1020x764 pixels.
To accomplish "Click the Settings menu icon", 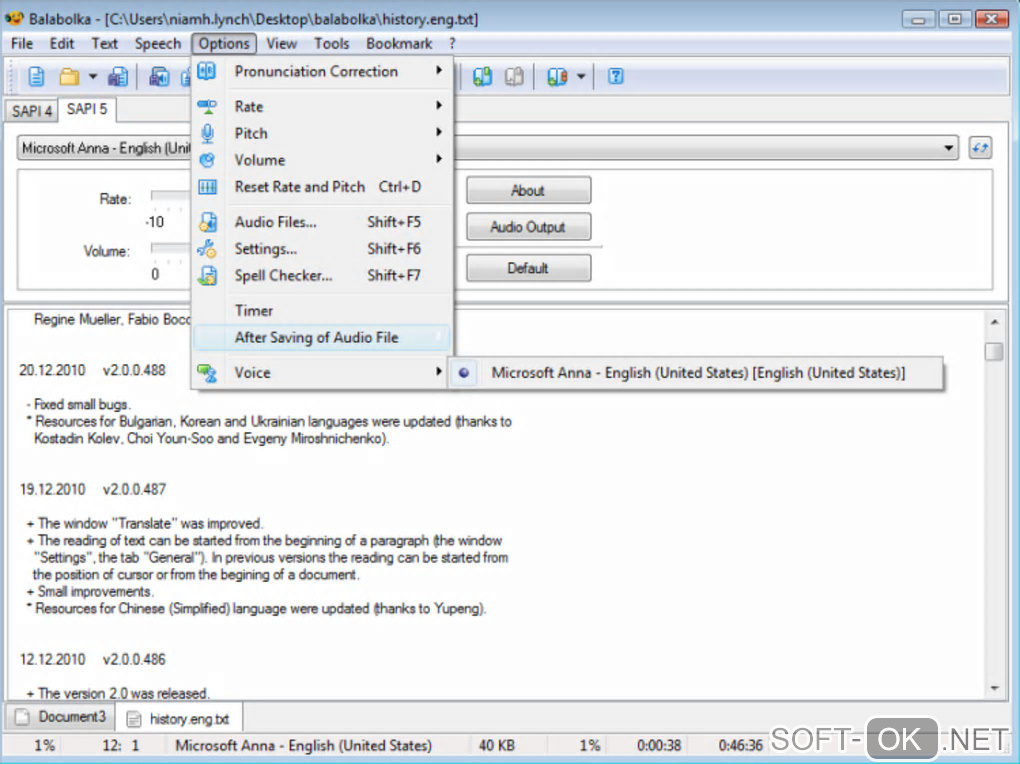I will click(x=207, y=249).
